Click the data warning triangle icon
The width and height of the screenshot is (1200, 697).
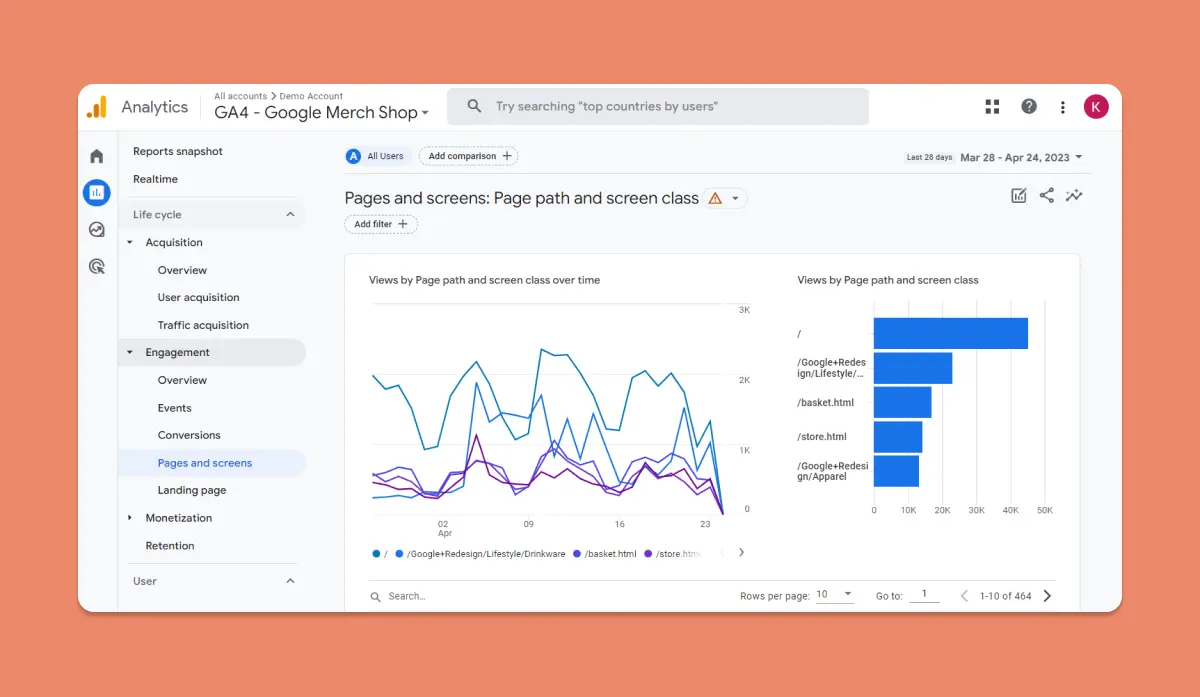coord(715,198)
